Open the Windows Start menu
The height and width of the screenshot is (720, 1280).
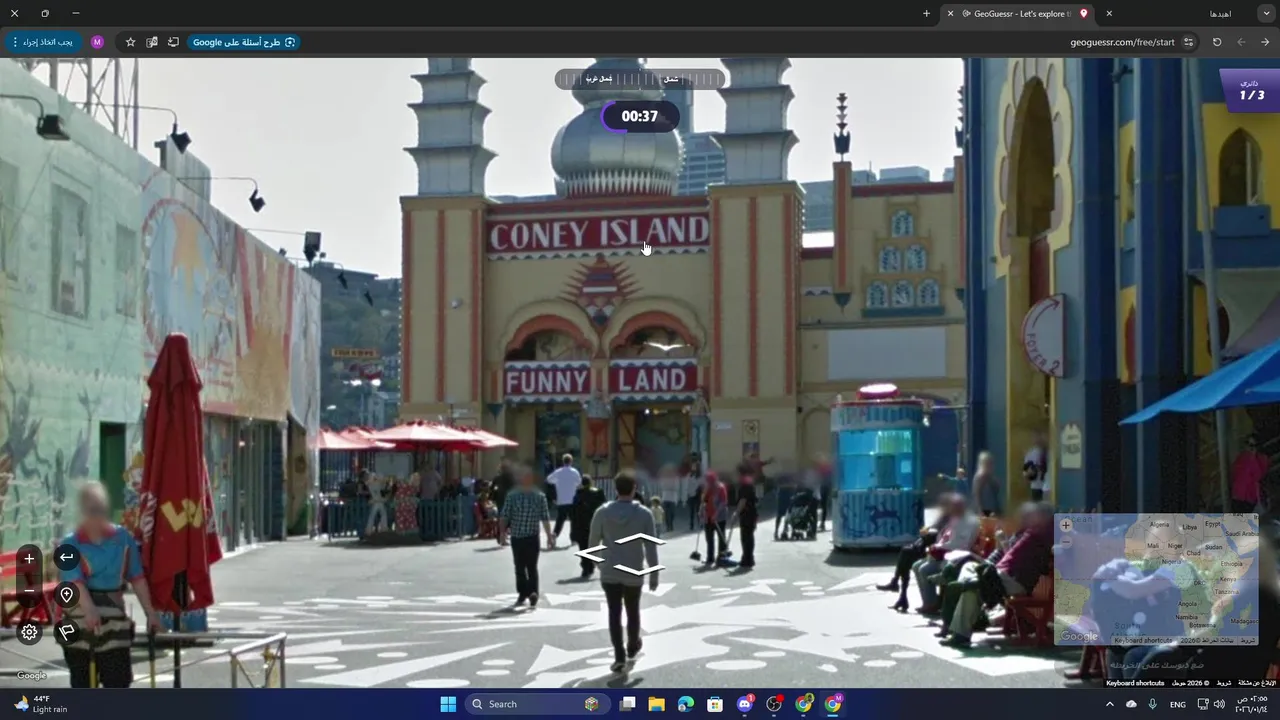coord(448,704)
